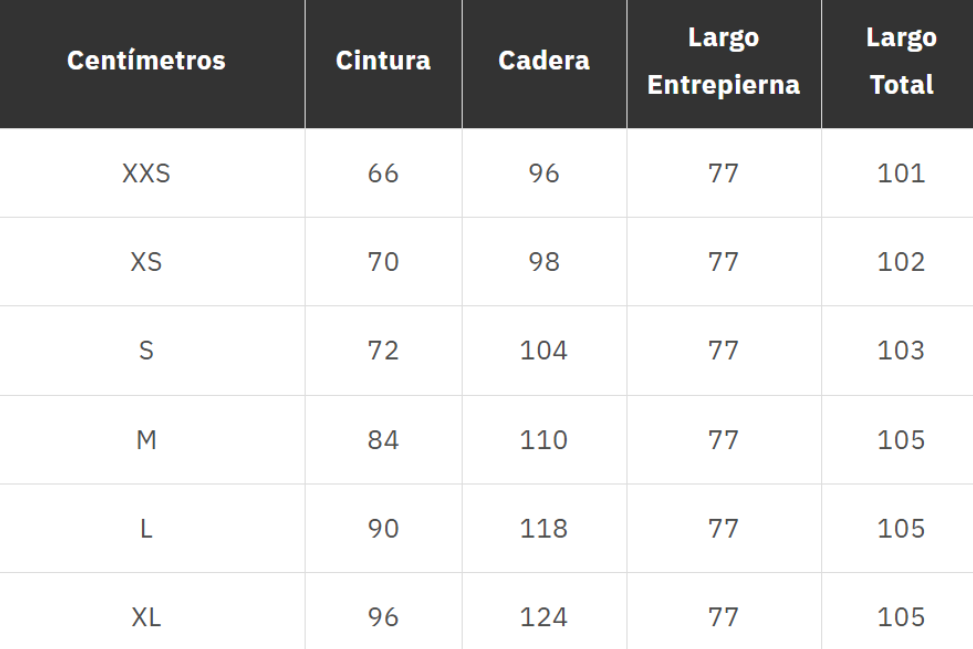Click the Cadera column header

point(543,61)
